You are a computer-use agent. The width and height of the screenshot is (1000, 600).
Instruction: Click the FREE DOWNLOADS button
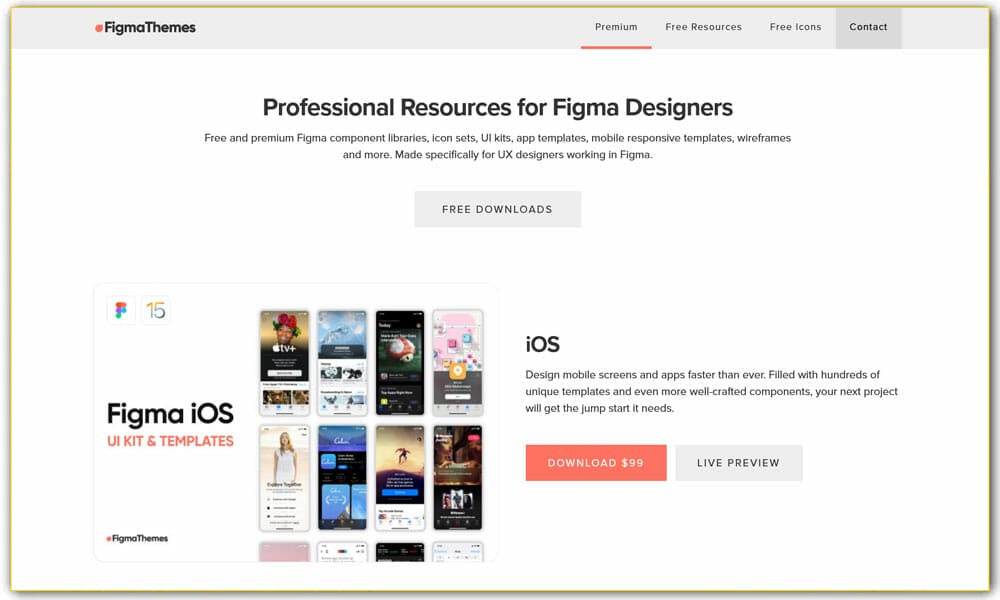497,209
